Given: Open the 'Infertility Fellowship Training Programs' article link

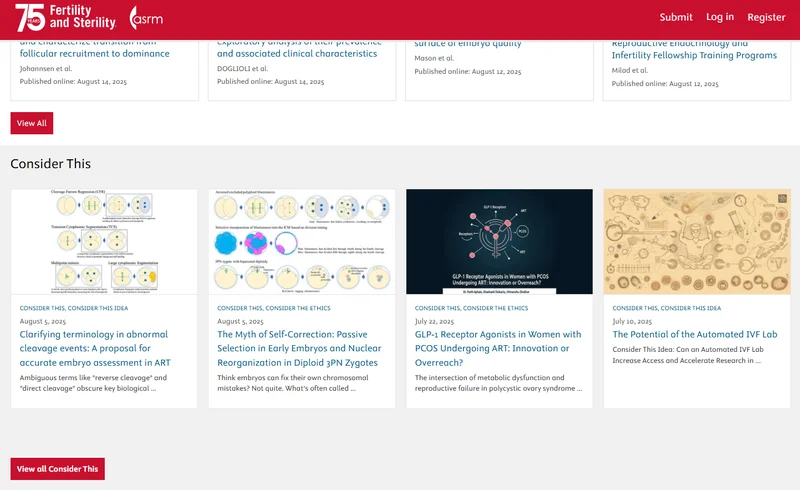Looking at the screenshot, I should tap(694, 55).
